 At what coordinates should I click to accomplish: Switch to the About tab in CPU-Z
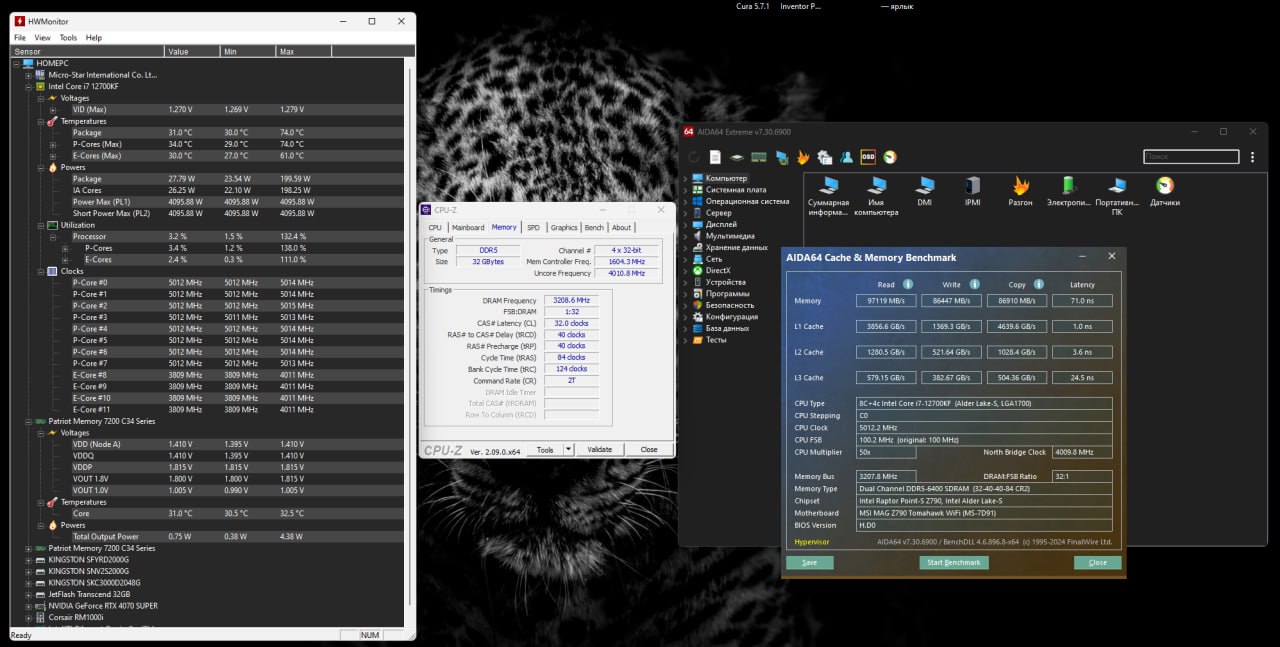[x=622, y=228]
